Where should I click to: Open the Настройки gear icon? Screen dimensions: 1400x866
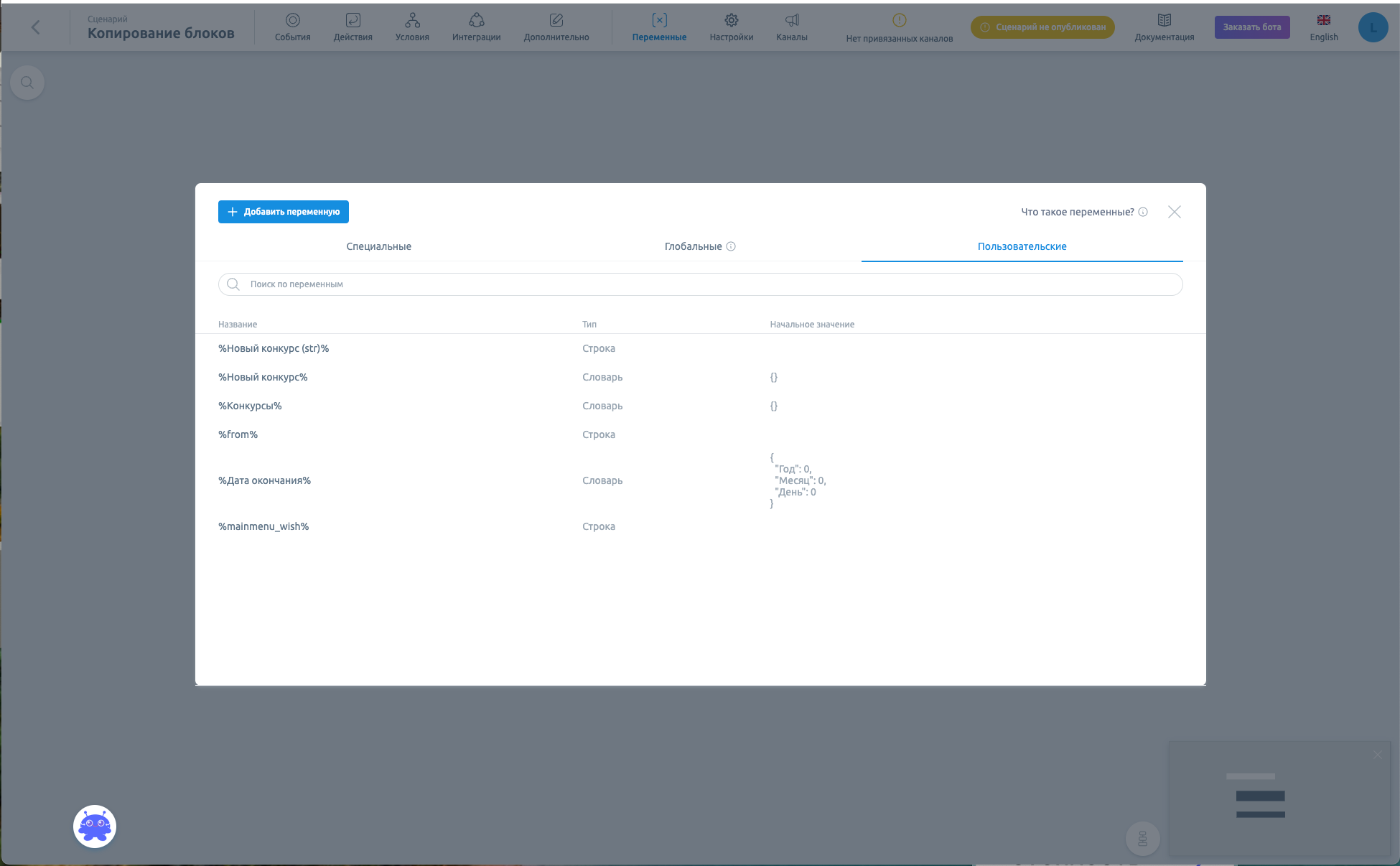(731, 21)
